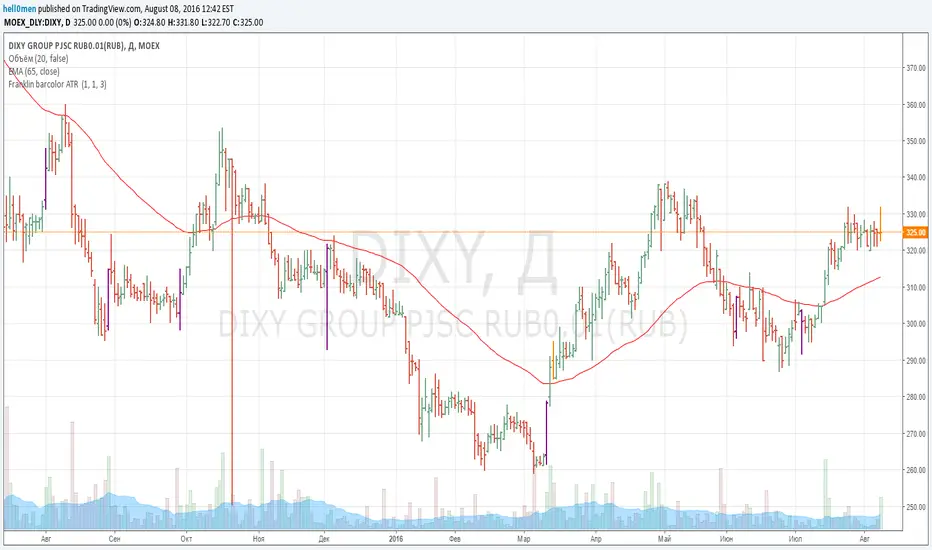This screenshot has height=550, width=932.
Task: Click the high value H:331.80
Action: (x=184, y=23)
